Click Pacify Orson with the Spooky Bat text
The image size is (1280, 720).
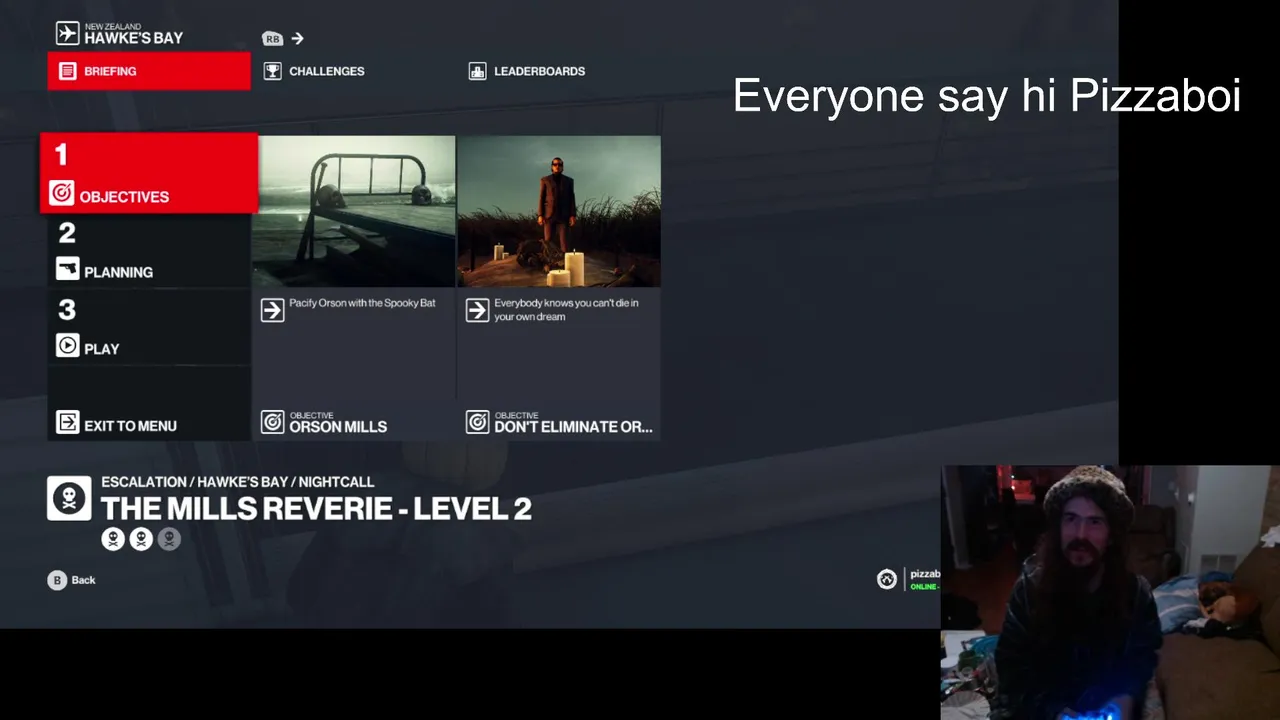[363, 303]
